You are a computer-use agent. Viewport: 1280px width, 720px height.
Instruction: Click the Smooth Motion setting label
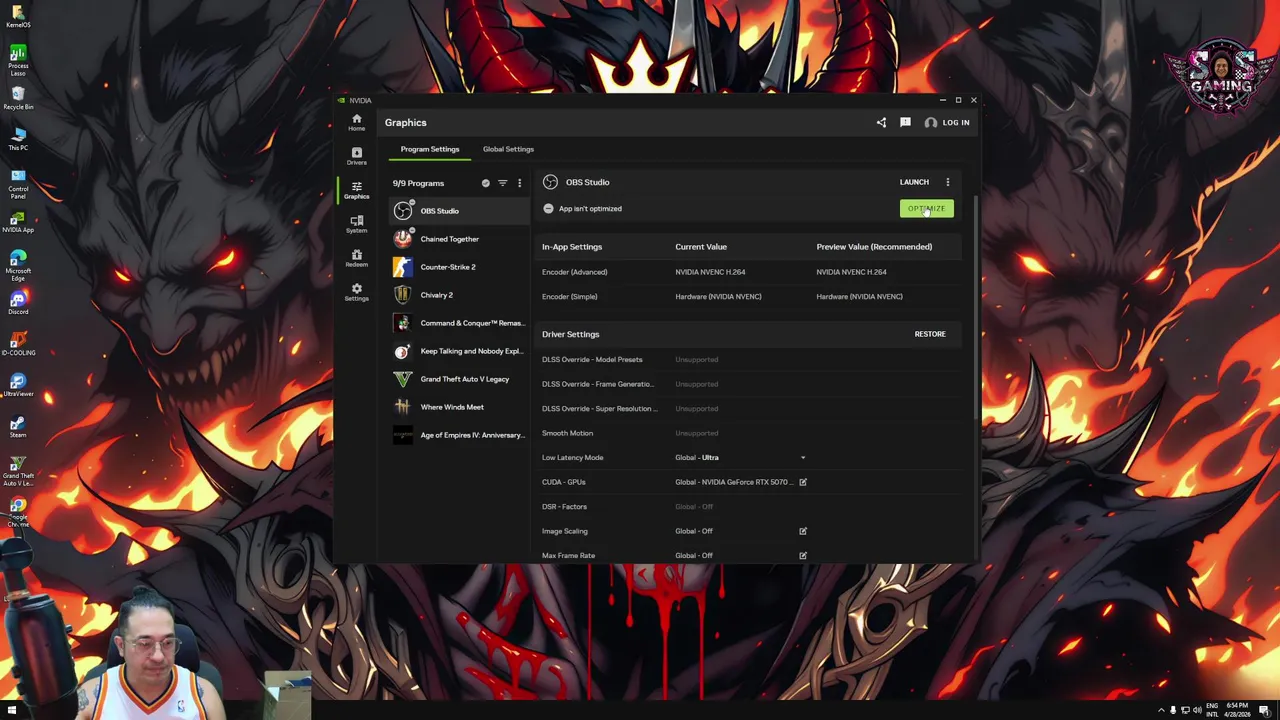click(567, 433)
